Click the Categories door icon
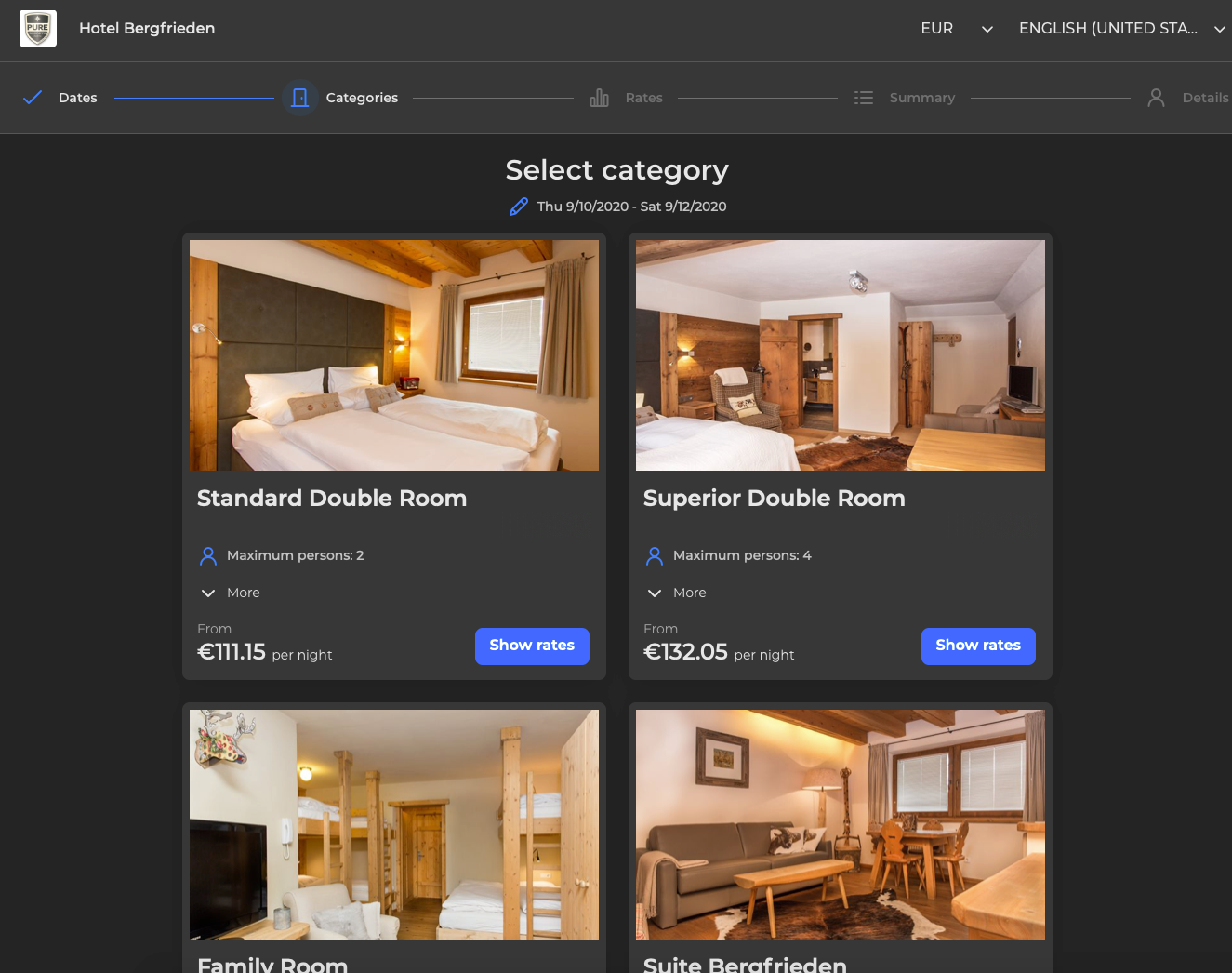 pos(299,98)
